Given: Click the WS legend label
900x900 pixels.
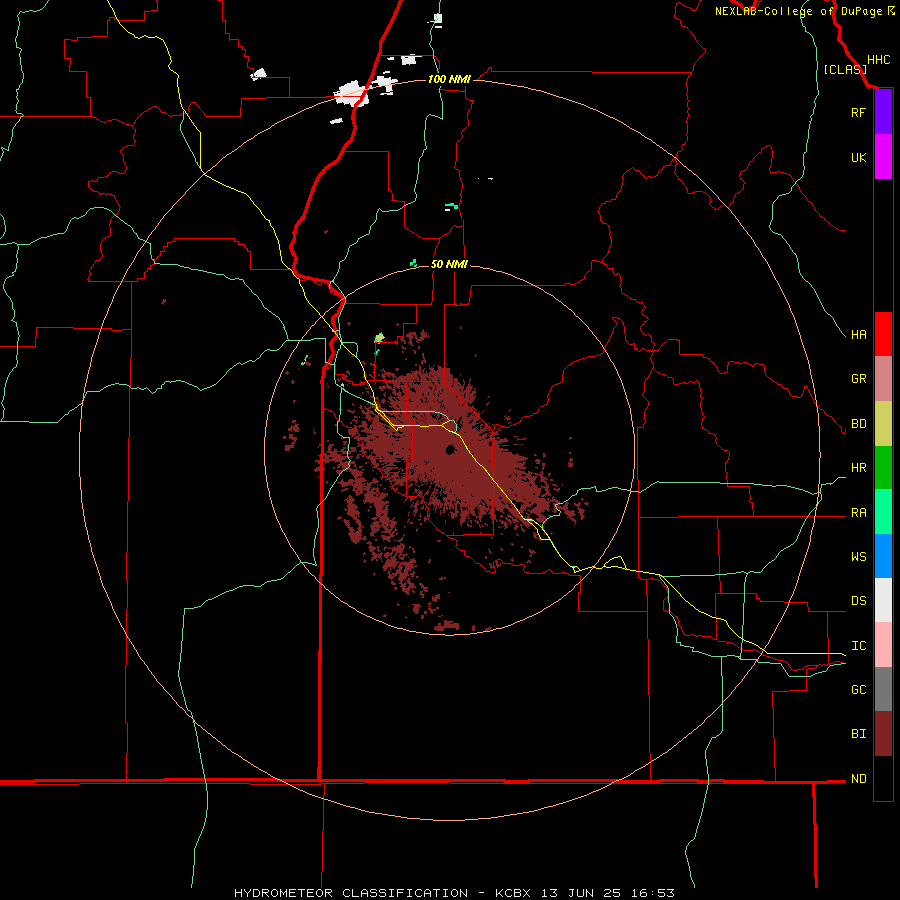Looking at the screenshot, I should [x=858, y=557].
